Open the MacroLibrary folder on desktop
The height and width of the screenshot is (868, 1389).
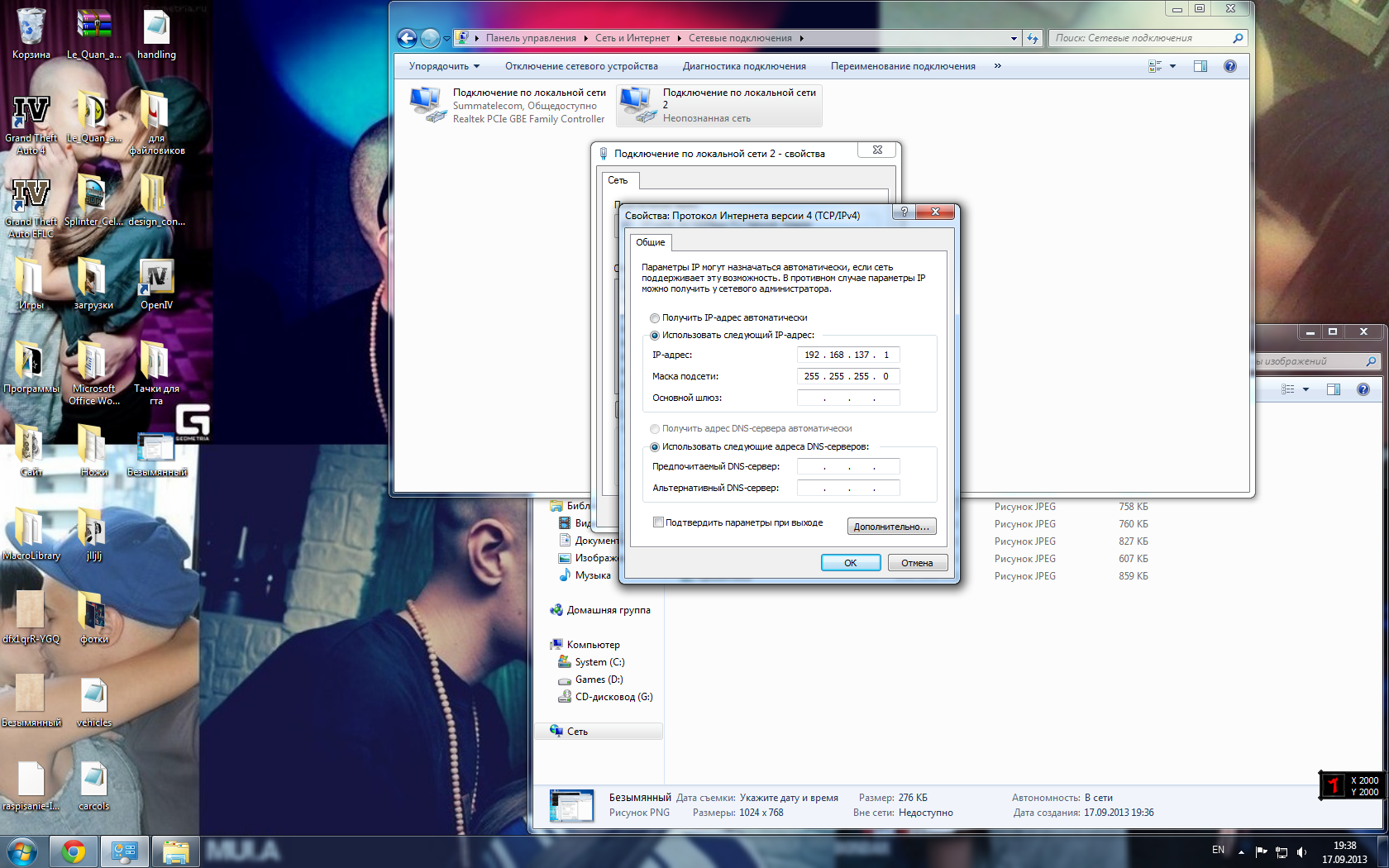(31, 535)
